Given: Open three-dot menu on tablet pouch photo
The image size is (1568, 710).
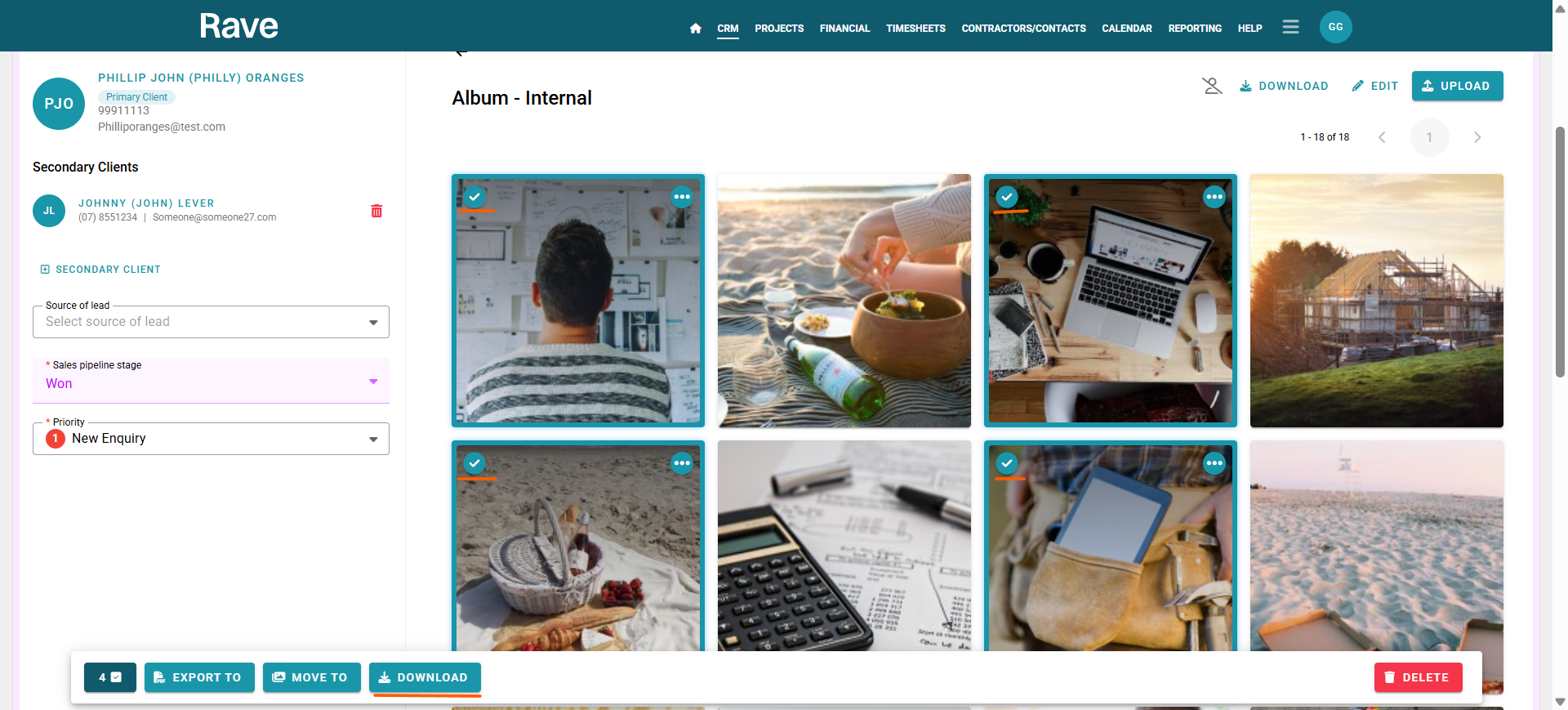Looking at the screenshot, I should (x=1214, y=463).
